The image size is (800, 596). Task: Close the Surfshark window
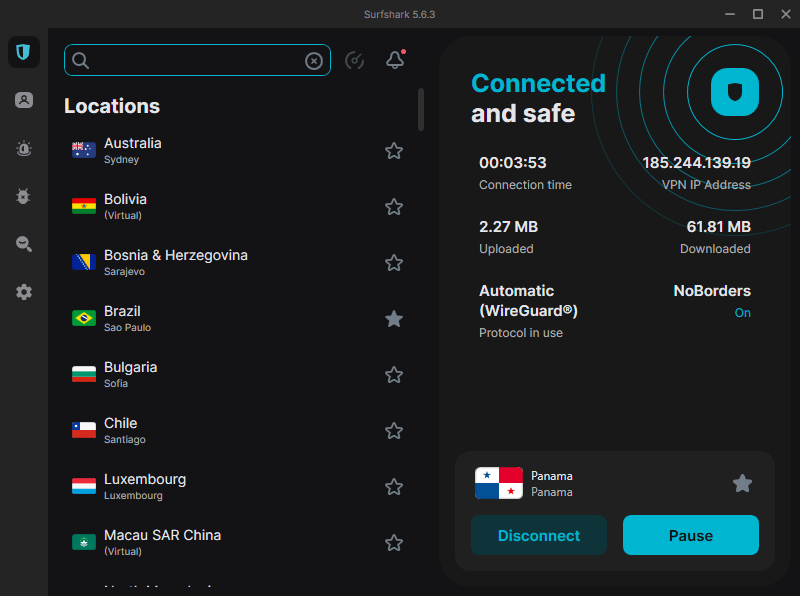pyautogui.click(x=786, y=14)
